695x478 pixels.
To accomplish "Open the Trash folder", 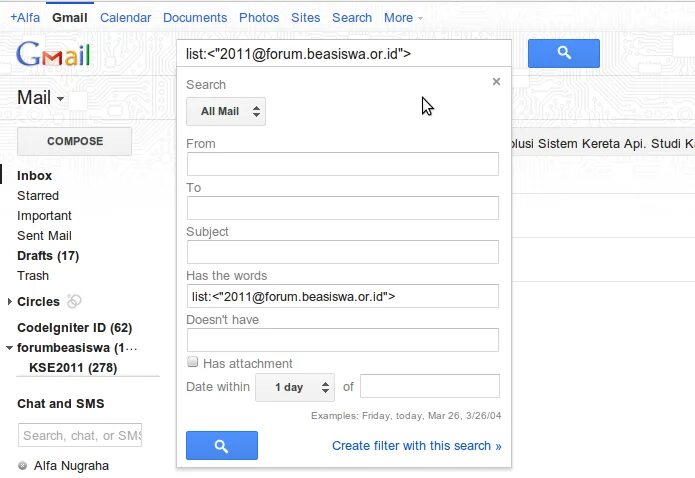I will [x=33, y=276].
